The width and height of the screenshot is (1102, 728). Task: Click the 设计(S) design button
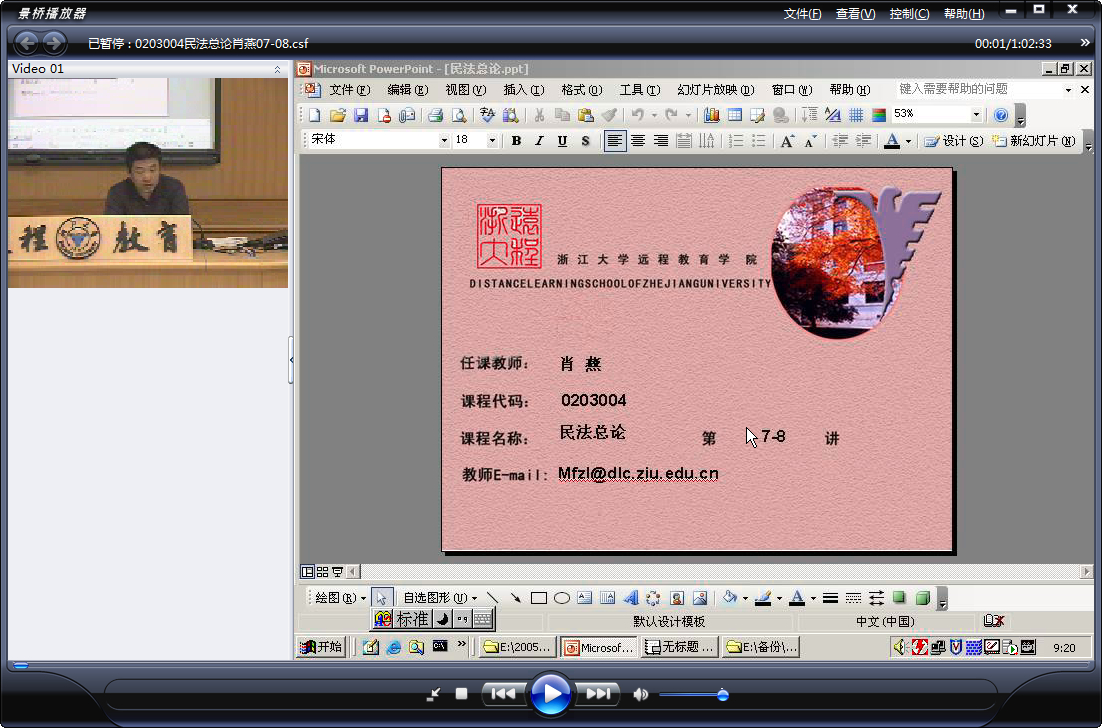click(x=953, y=141)
